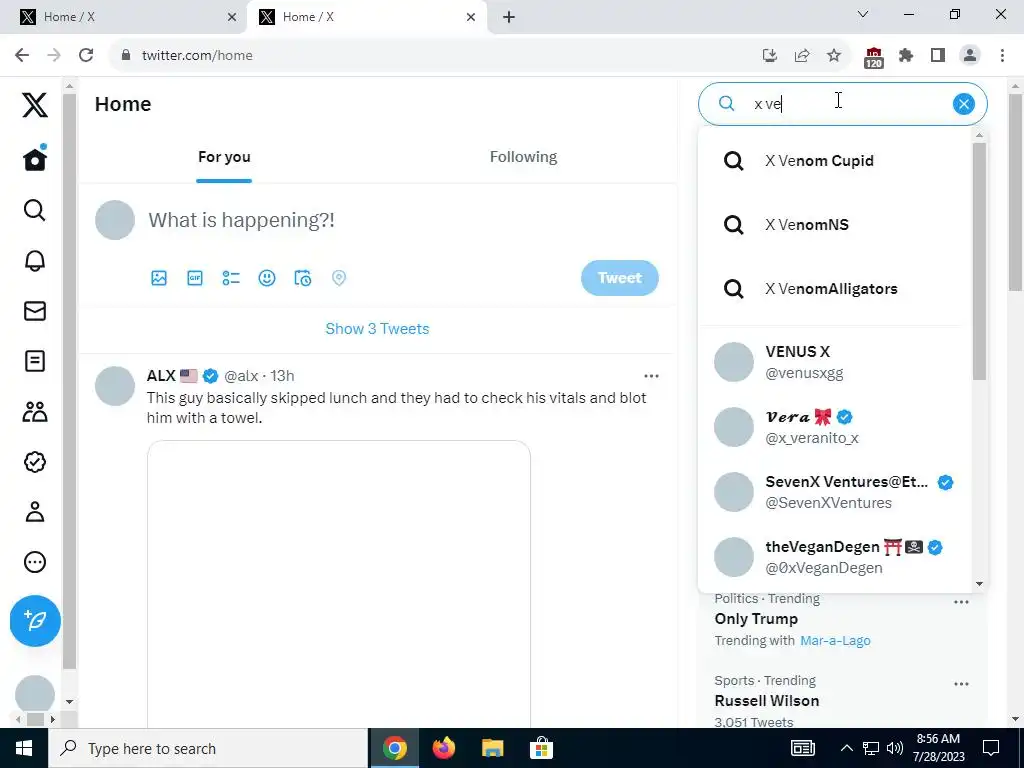The height and width of the screenshot is (768, 1024).
Task: Open Profile person icon in the sidebar
Action: point(35,512)
